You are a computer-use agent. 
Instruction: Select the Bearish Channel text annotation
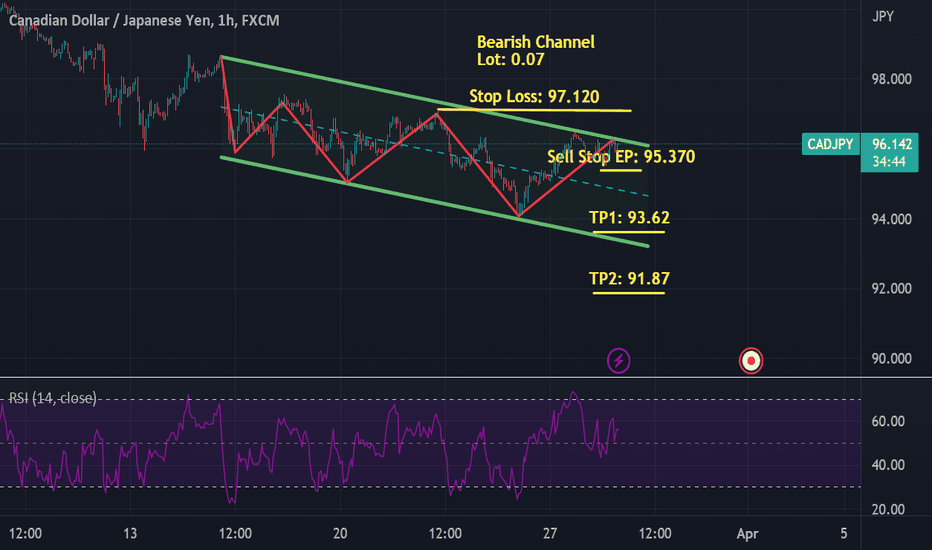pyautogui.click(x=536, y=42)
